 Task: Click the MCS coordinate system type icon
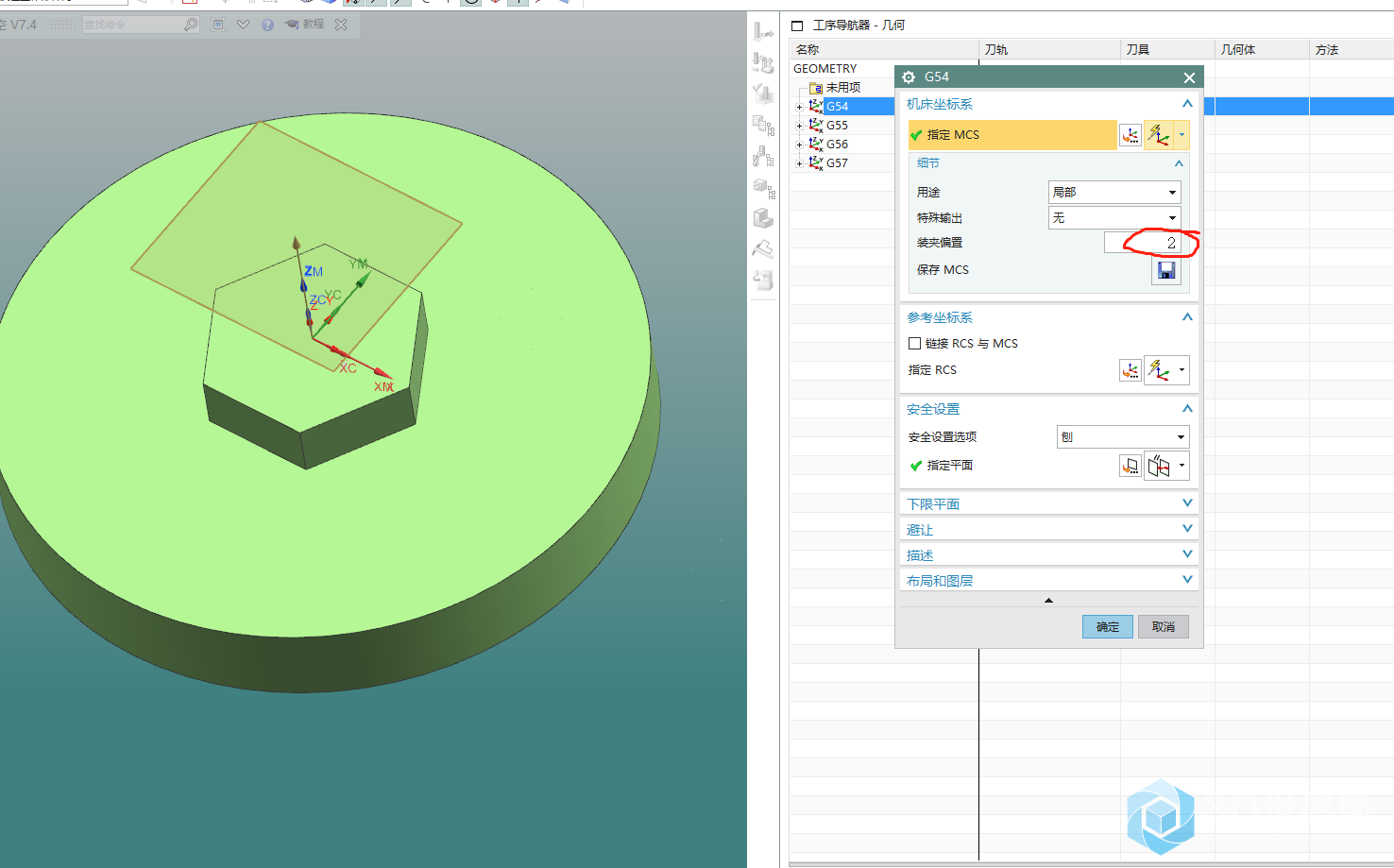1159,135
